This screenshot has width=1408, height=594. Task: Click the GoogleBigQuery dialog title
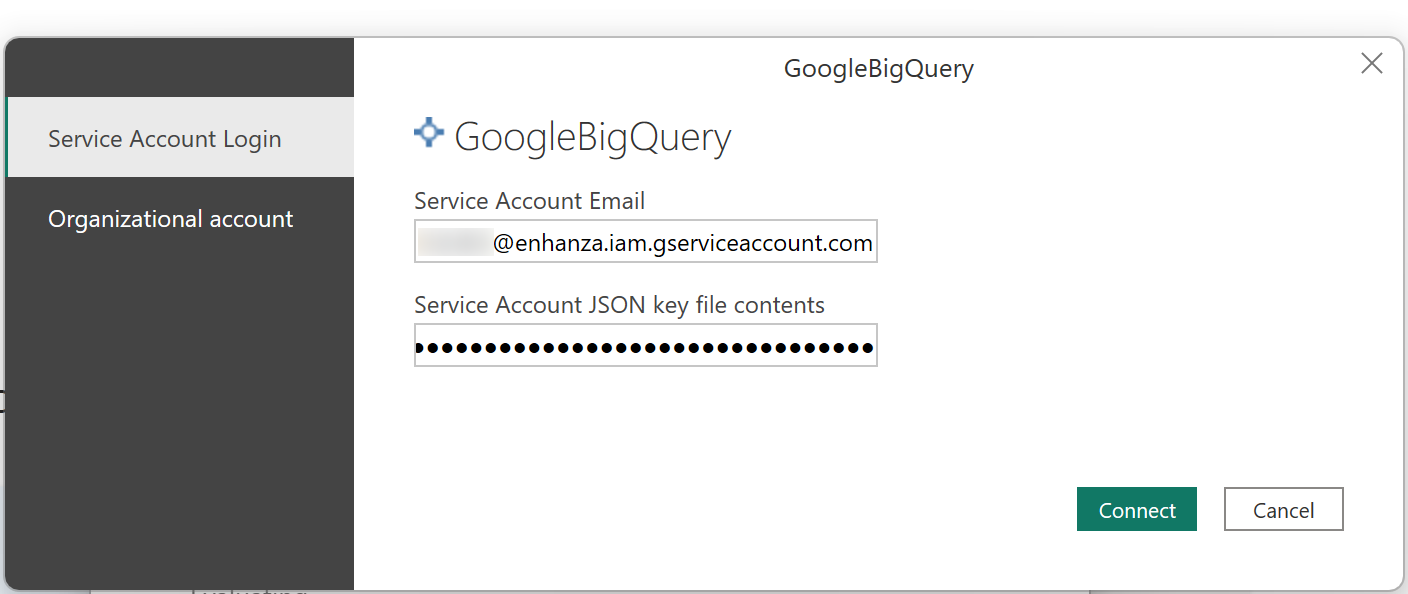[878, 68]
